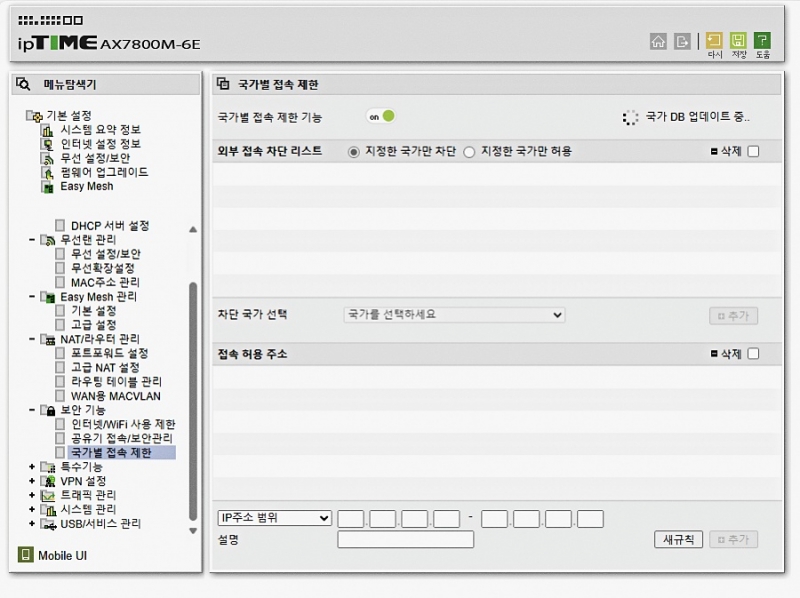Toggle 국가별 접속 제한 기능 switch off
The width and height of the screenshot is (800, 598).
coord(380,117)
